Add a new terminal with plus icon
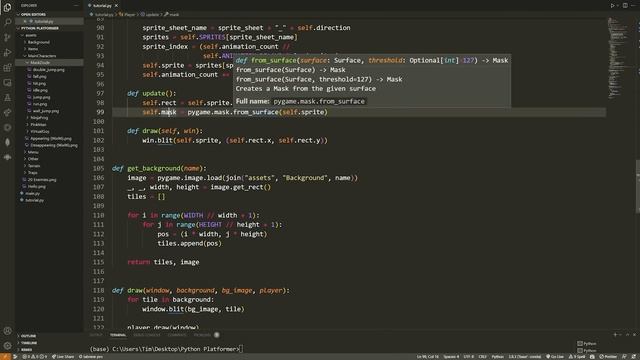This screenshot has width=640, height=360. 615,335
